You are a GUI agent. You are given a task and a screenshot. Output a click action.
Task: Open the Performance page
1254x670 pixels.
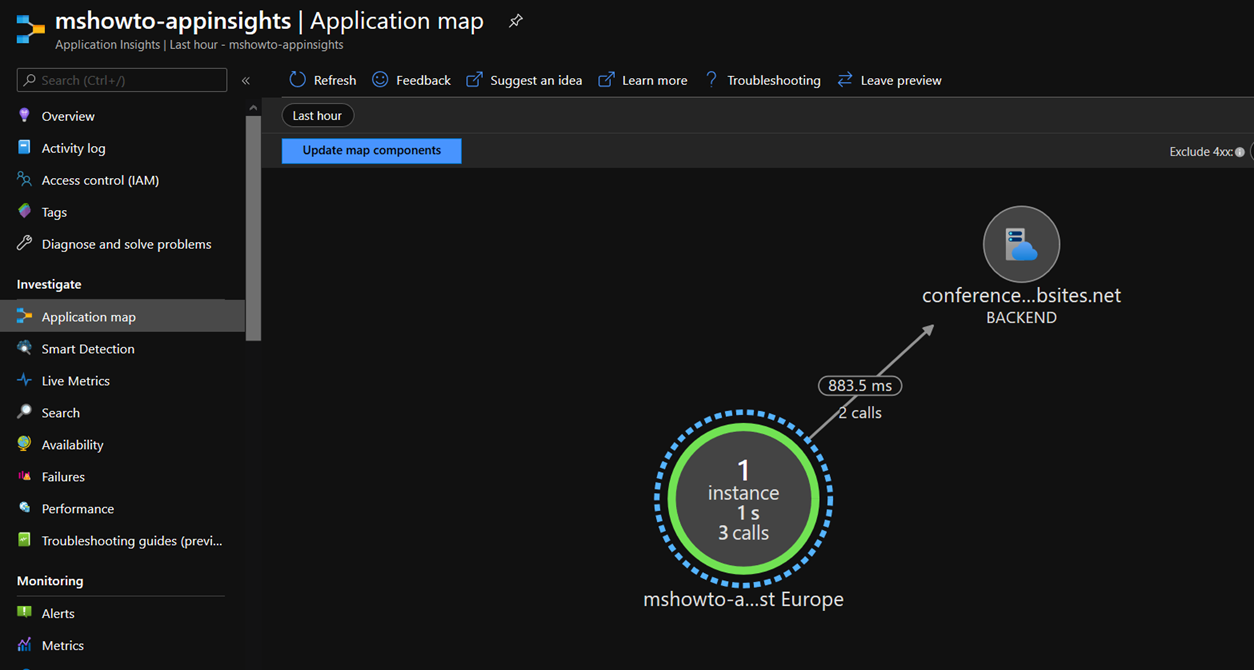pos(78,508)
